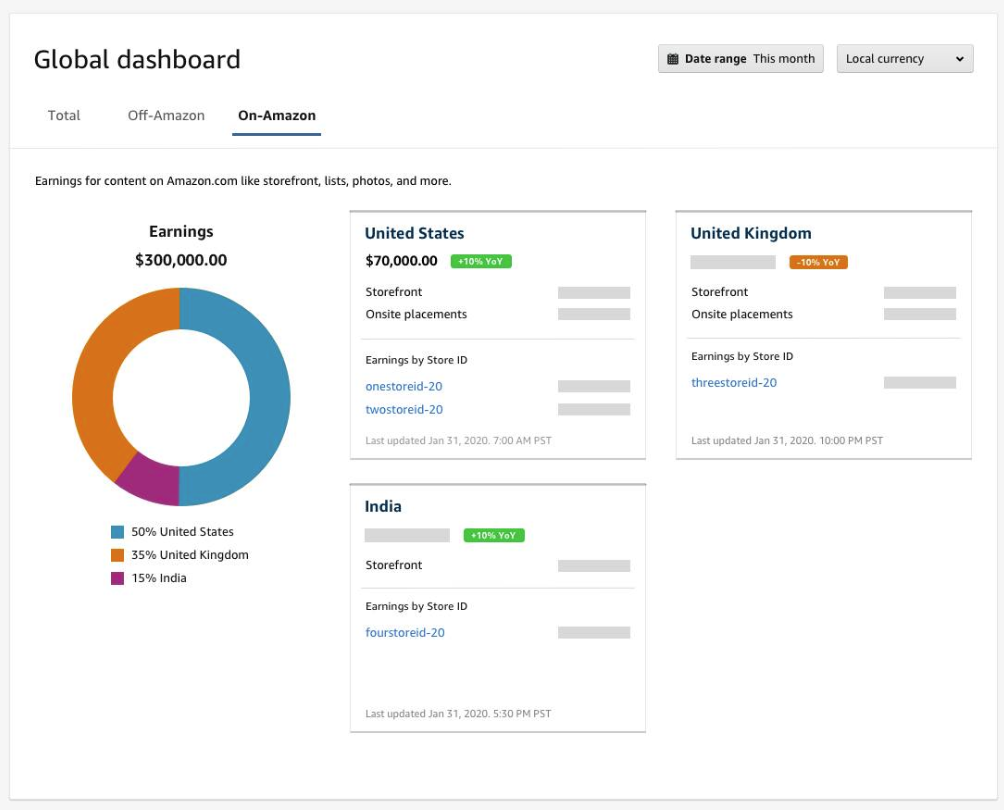Click the $300,000.00 total earnings value

(x=181, y=259)
